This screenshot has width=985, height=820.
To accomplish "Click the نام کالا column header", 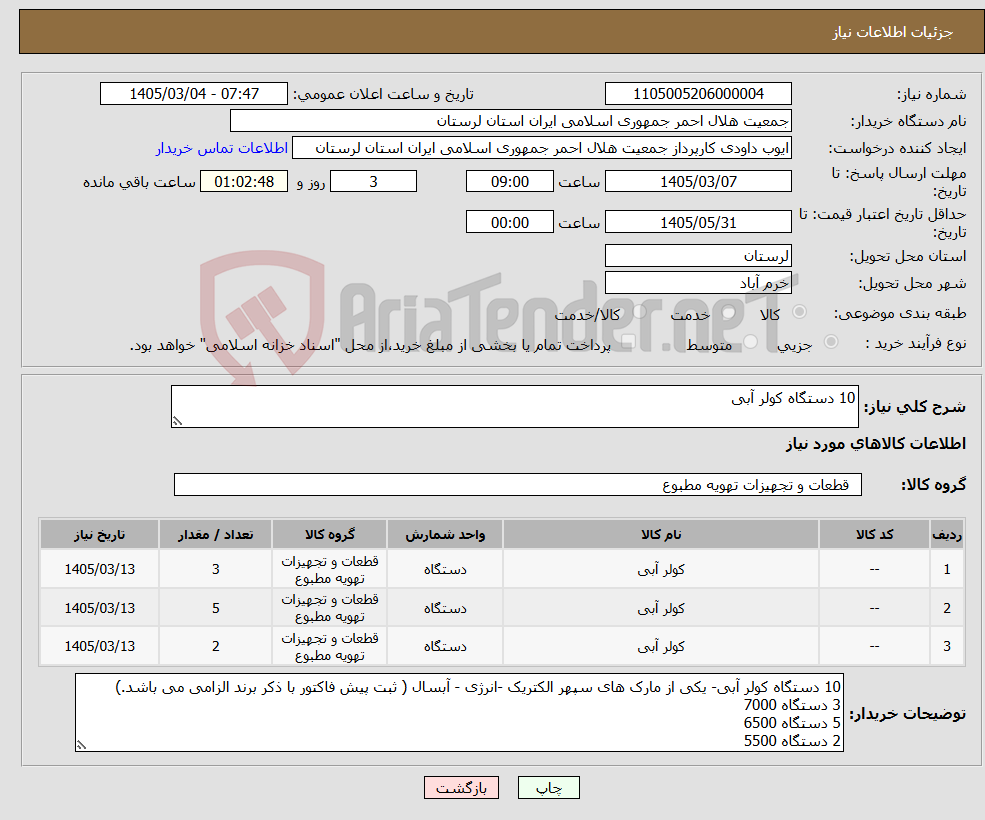I will pos(661,534).
